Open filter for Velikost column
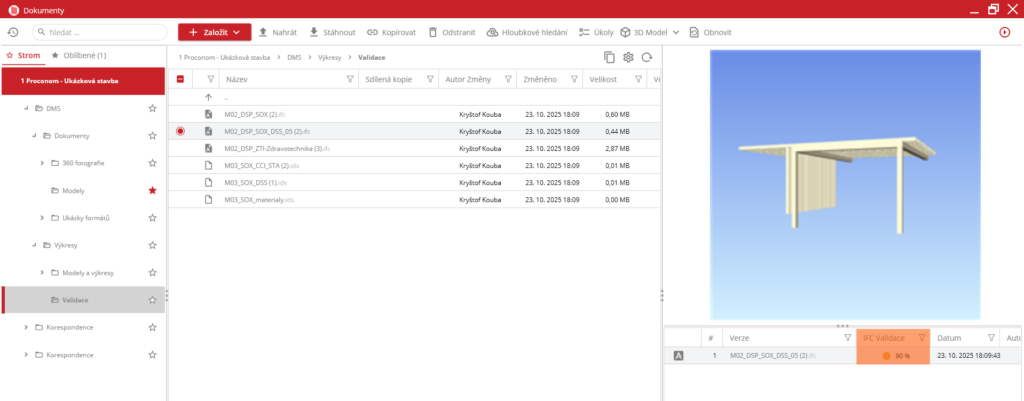1024x401 pixels. click(637, 79)
